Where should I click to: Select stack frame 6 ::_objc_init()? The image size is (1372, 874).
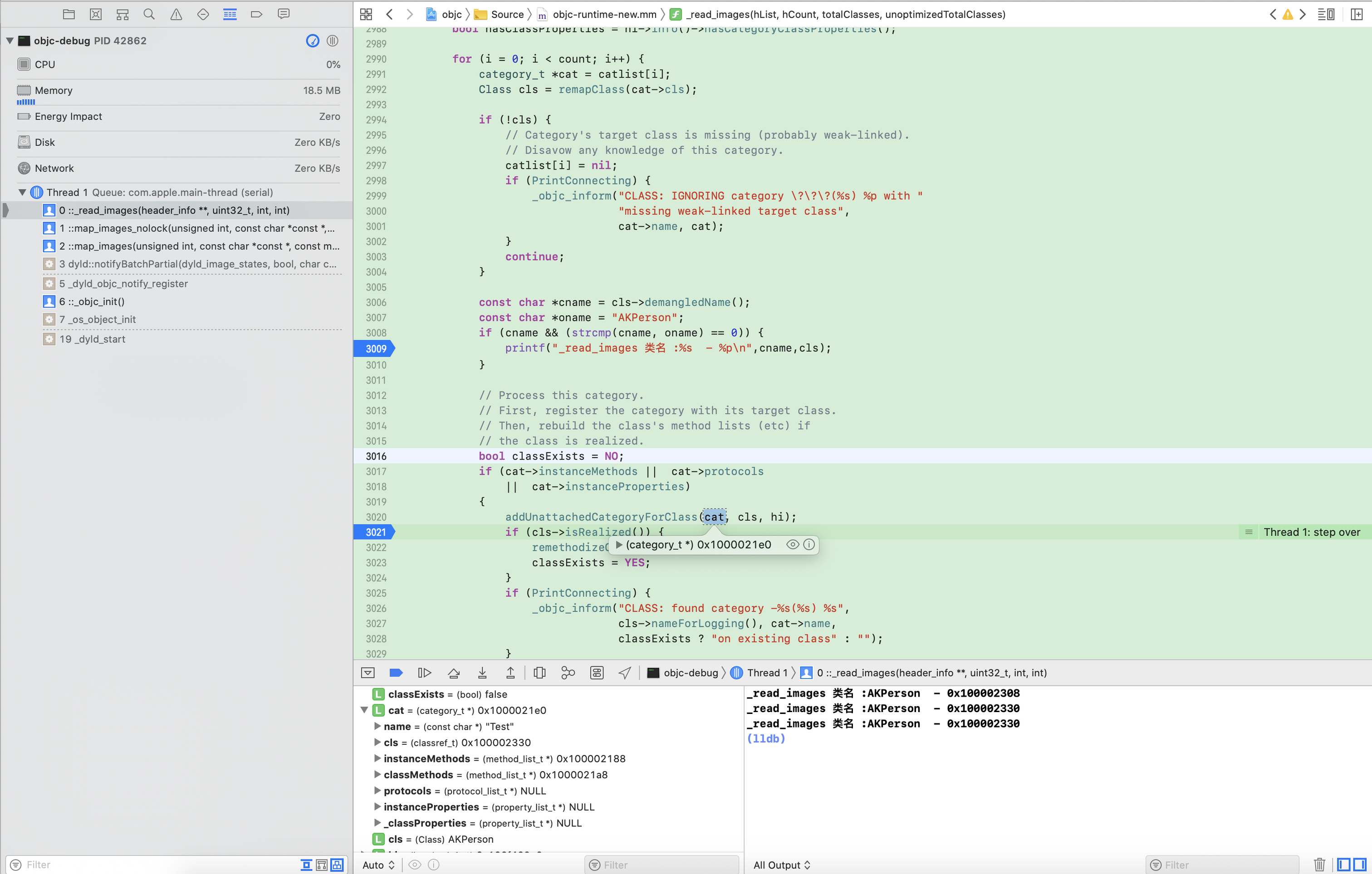92,302
